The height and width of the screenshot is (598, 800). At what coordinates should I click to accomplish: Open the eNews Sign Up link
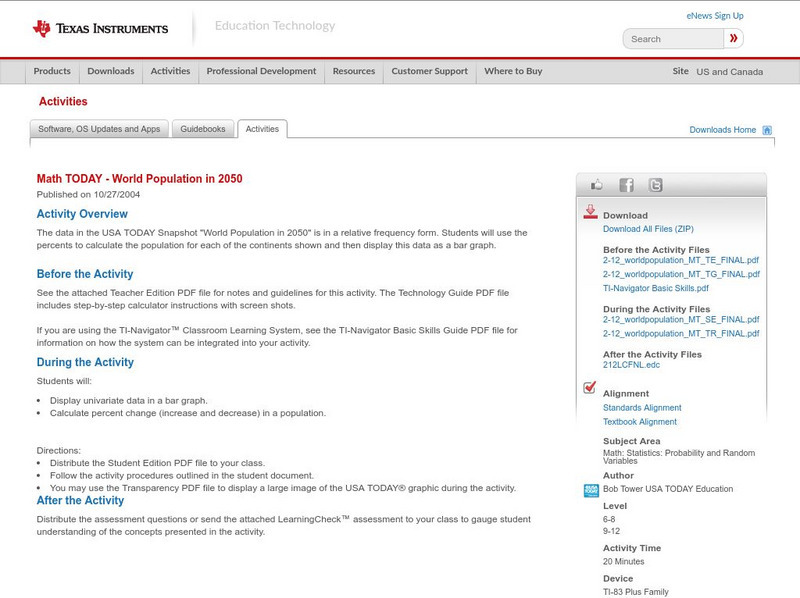[715, 16]
